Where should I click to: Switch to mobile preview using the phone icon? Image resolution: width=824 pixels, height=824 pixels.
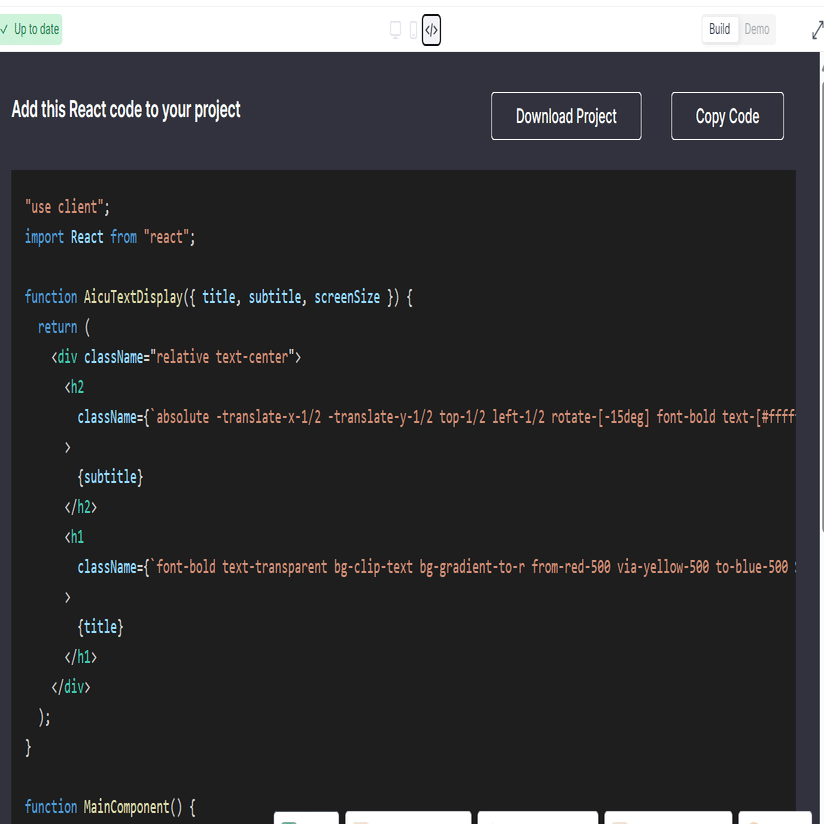pos(413,30)
